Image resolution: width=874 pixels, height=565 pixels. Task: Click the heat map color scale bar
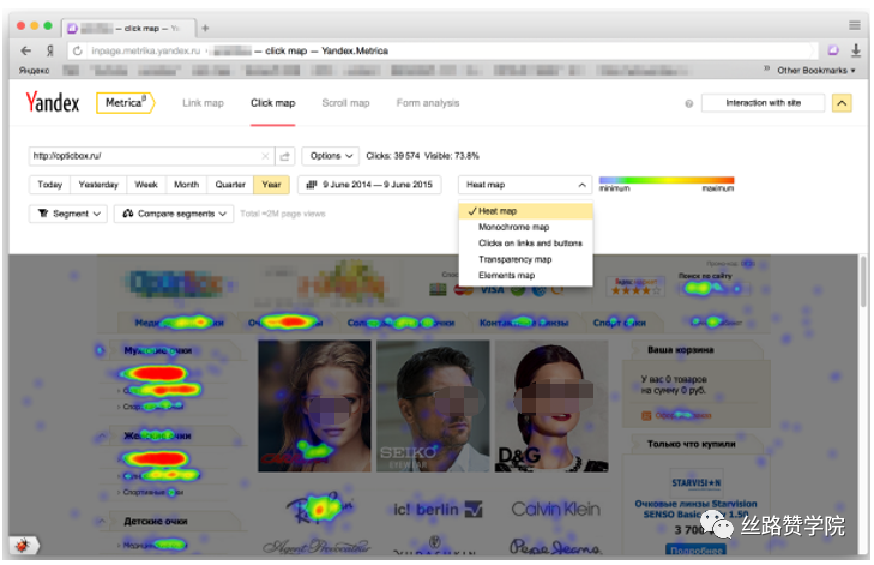coord(666,181)
